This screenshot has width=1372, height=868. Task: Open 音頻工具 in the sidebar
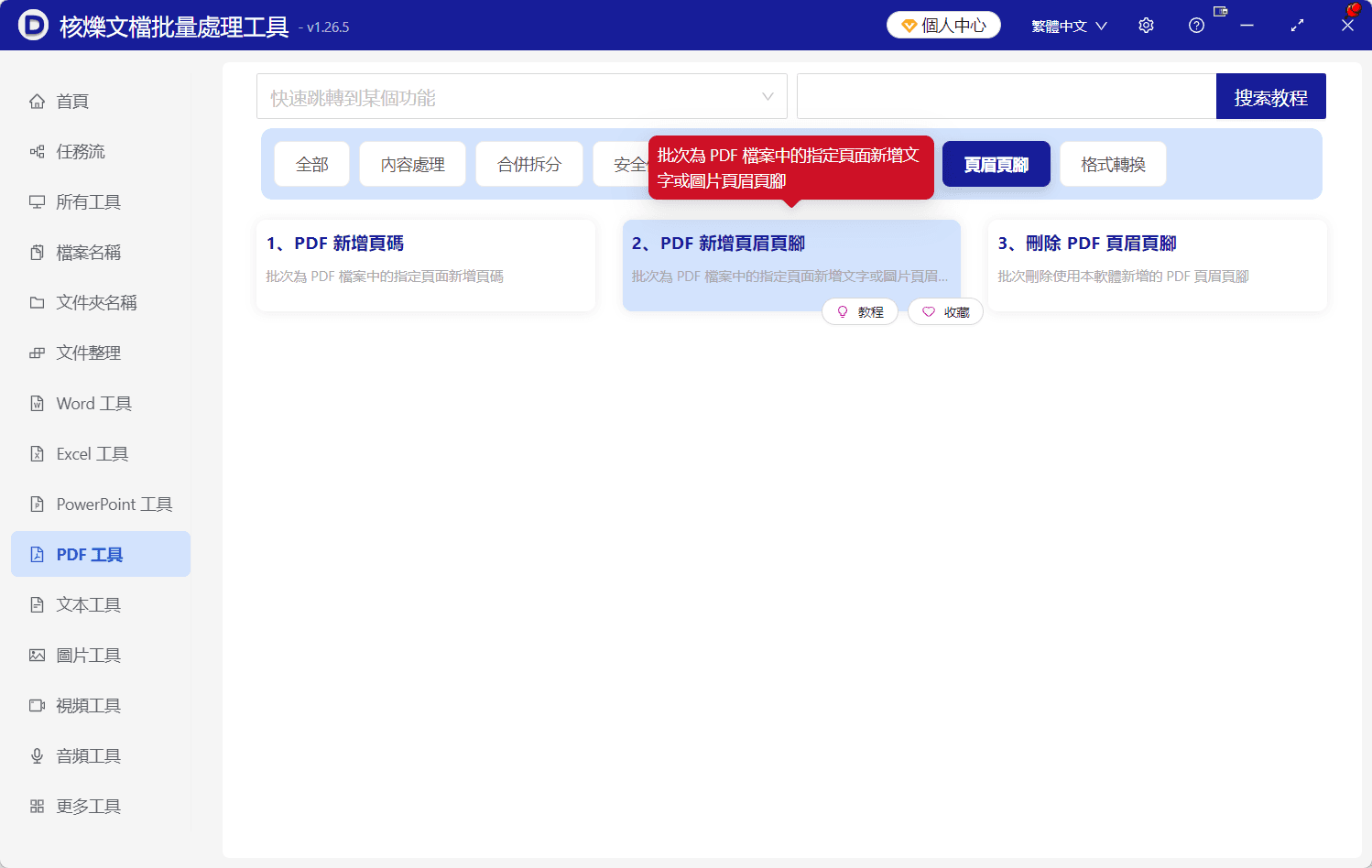tap(101, 756)
